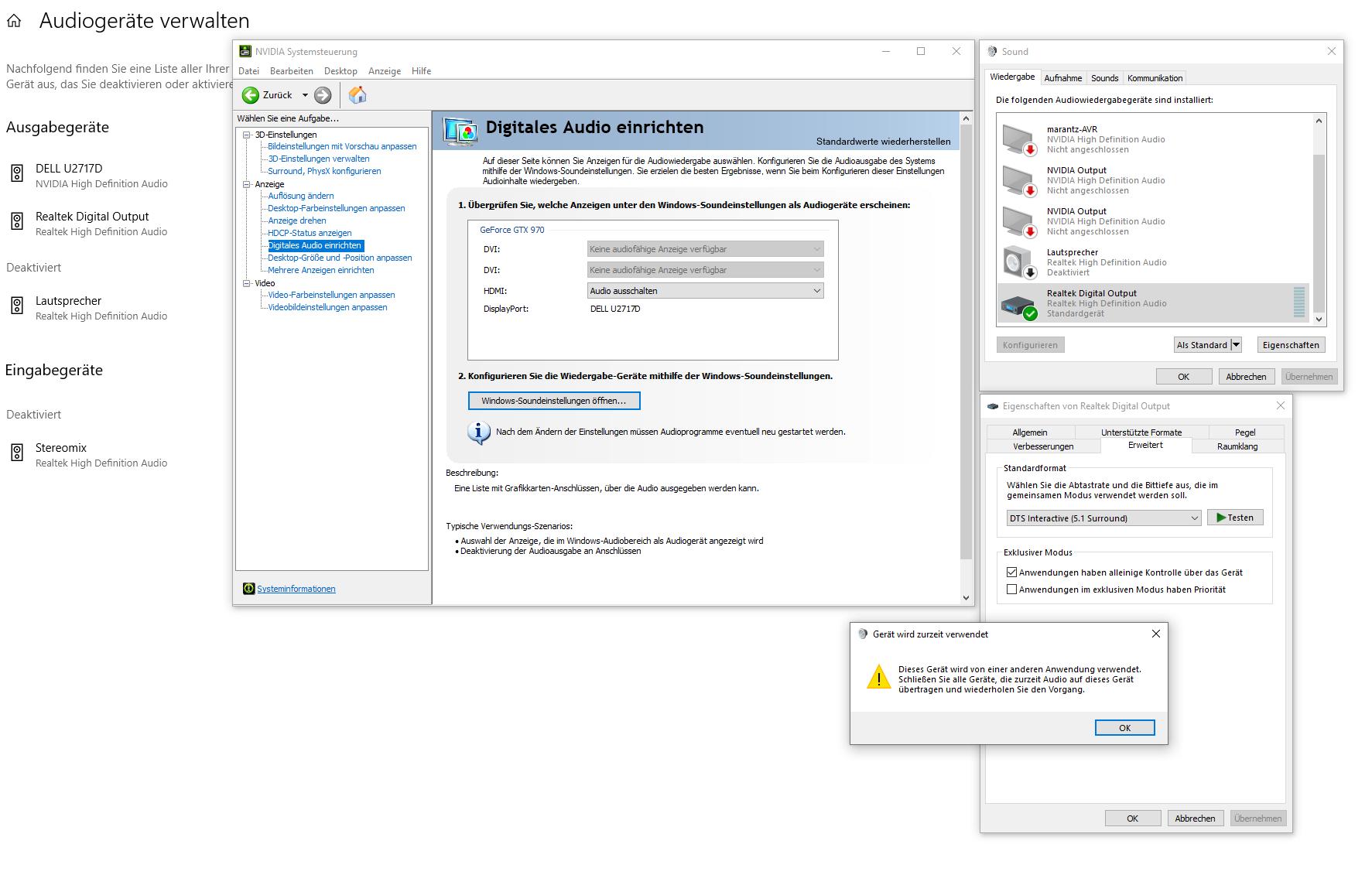Open the Hilfe menu

[x=422, y=71]
